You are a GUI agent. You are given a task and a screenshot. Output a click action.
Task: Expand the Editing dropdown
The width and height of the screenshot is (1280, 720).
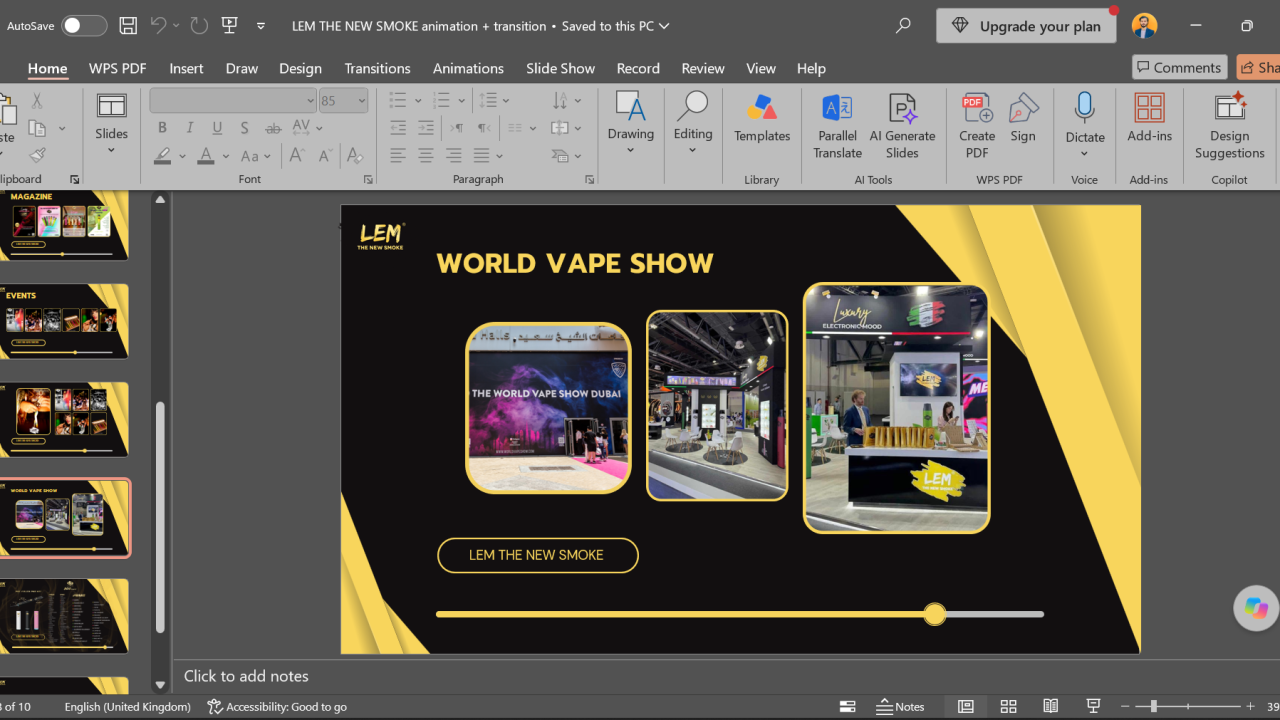tap(692, 125)
